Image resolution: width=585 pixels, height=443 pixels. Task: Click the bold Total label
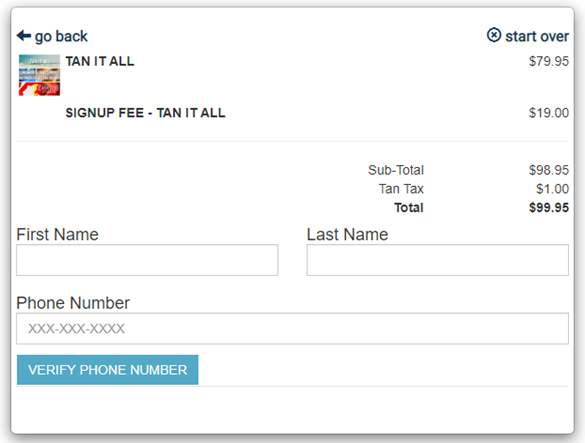(x=409, y=208)
